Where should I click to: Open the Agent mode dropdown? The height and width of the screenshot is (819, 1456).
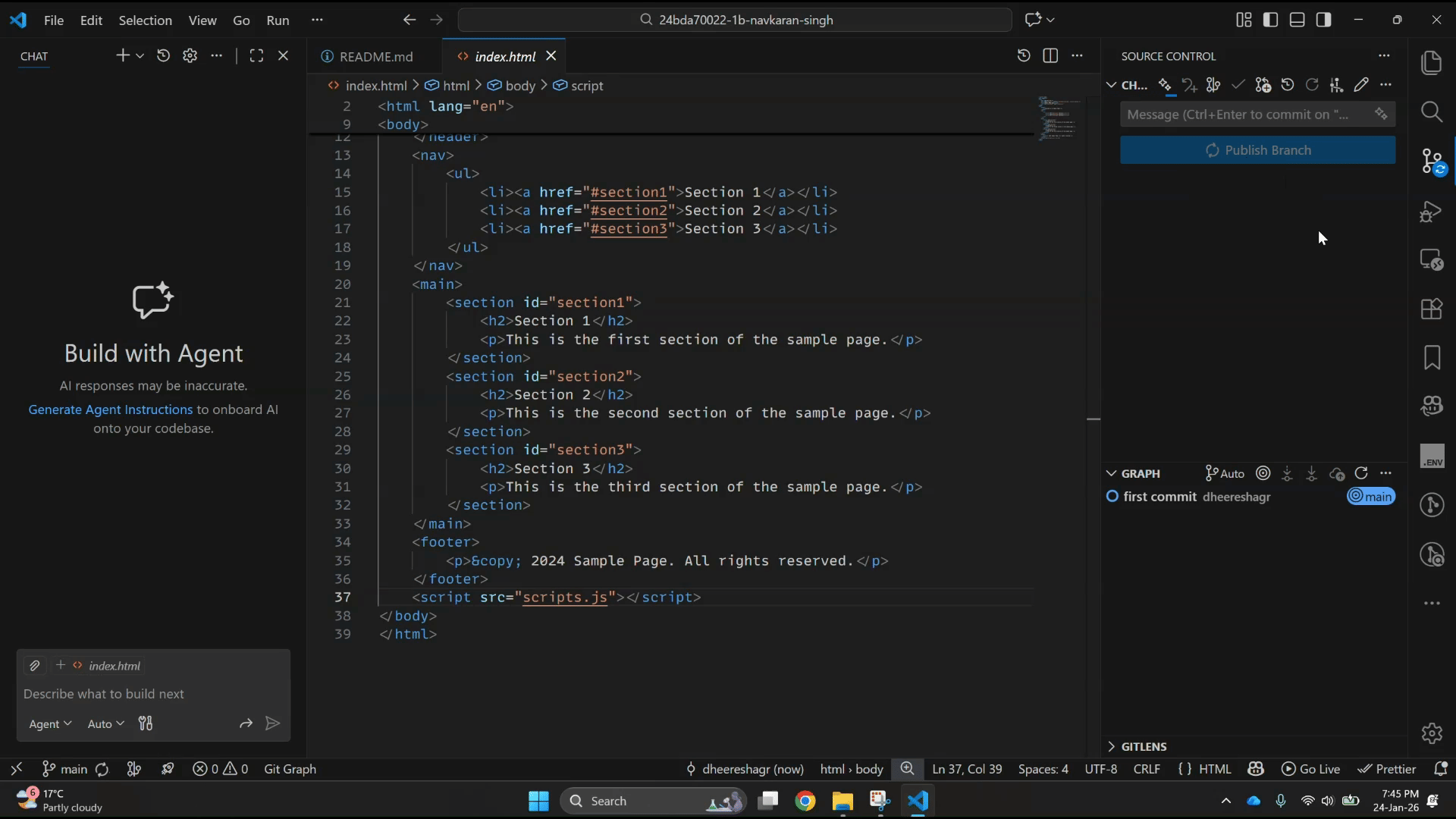pos(50,724)
